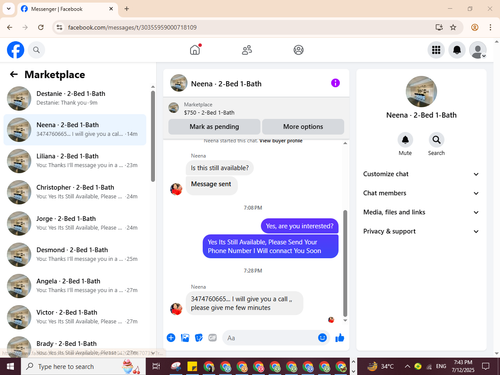Open Desmond 2-Bed 1-Bath conversation
Screen dimensions: 500x375
tap(75, 255)
